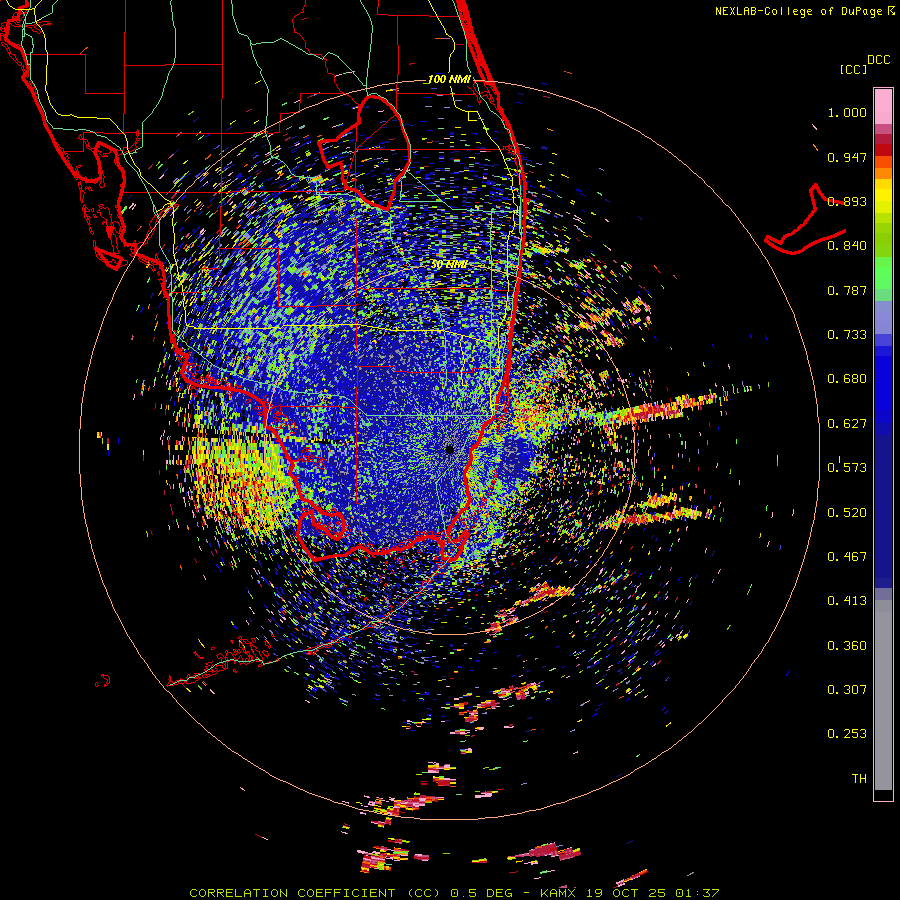This screenshot has height=900, width=900.
Task: Select the 0.680 scale value
Action: (847, 379)
